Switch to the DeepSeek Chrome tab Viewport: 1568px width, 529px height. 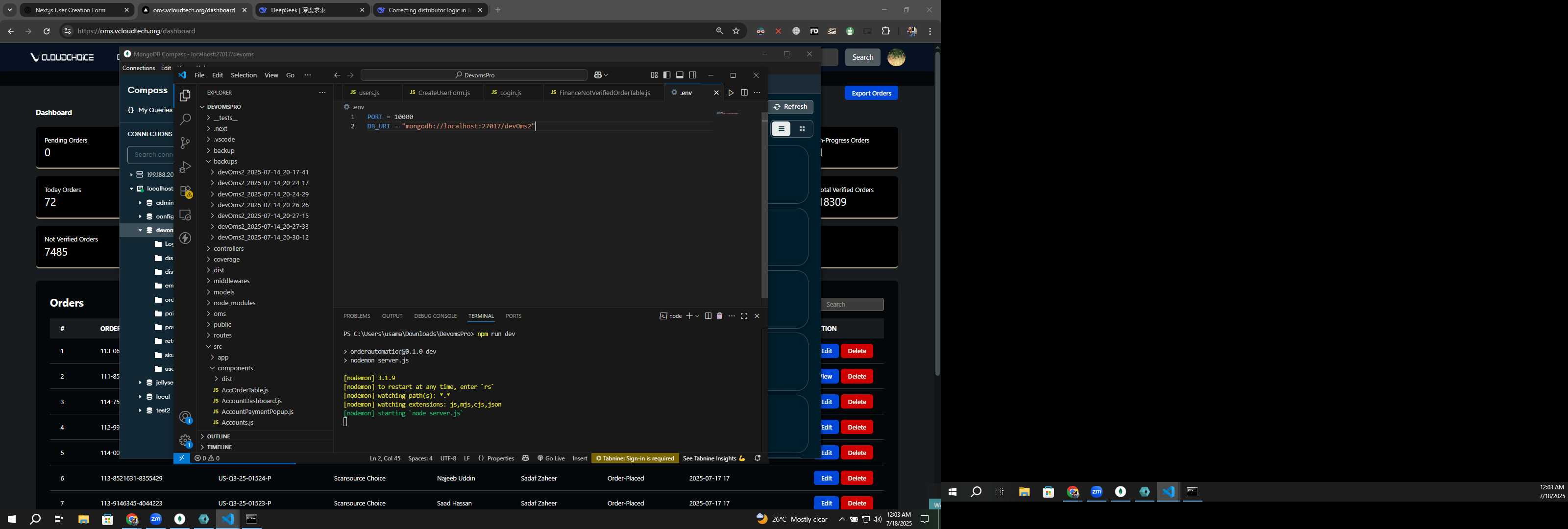(312, 10)
